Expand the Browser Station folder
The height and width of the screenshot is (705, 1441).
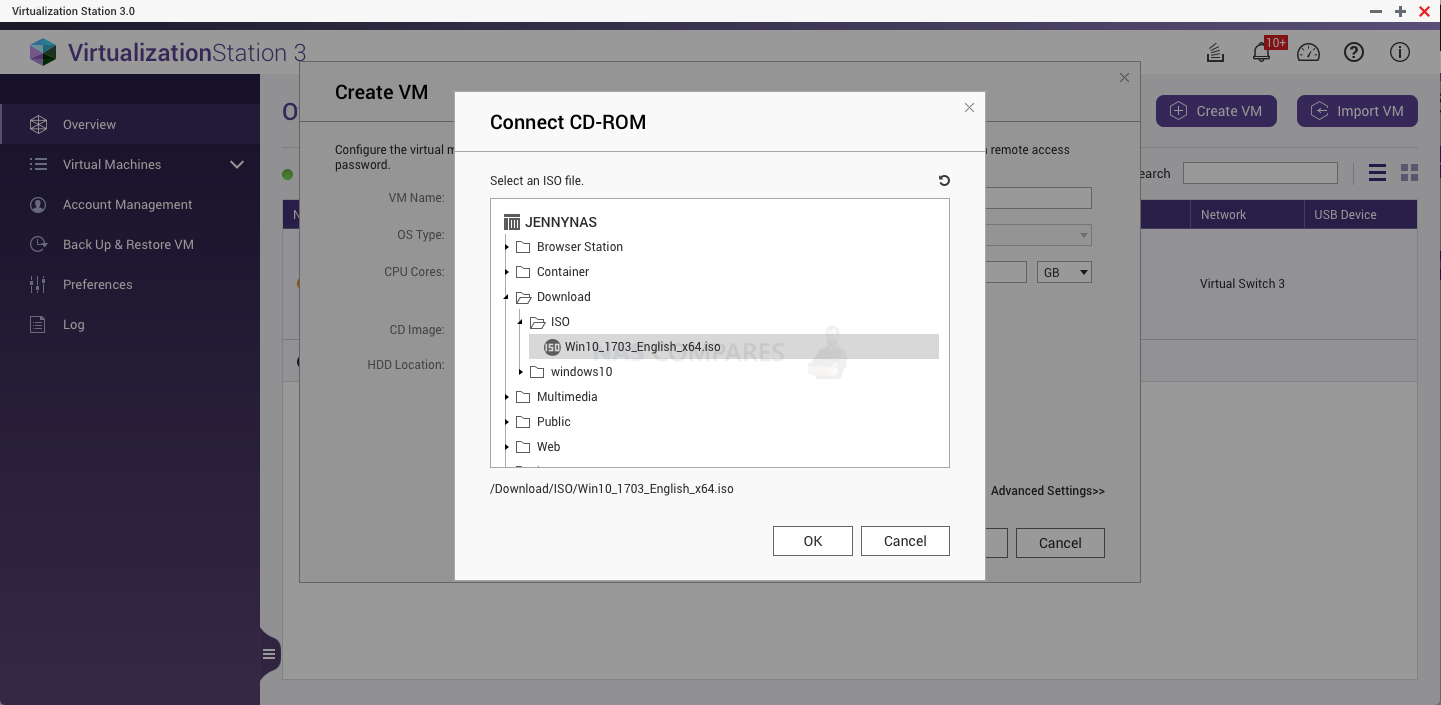[x=507, y=247]
